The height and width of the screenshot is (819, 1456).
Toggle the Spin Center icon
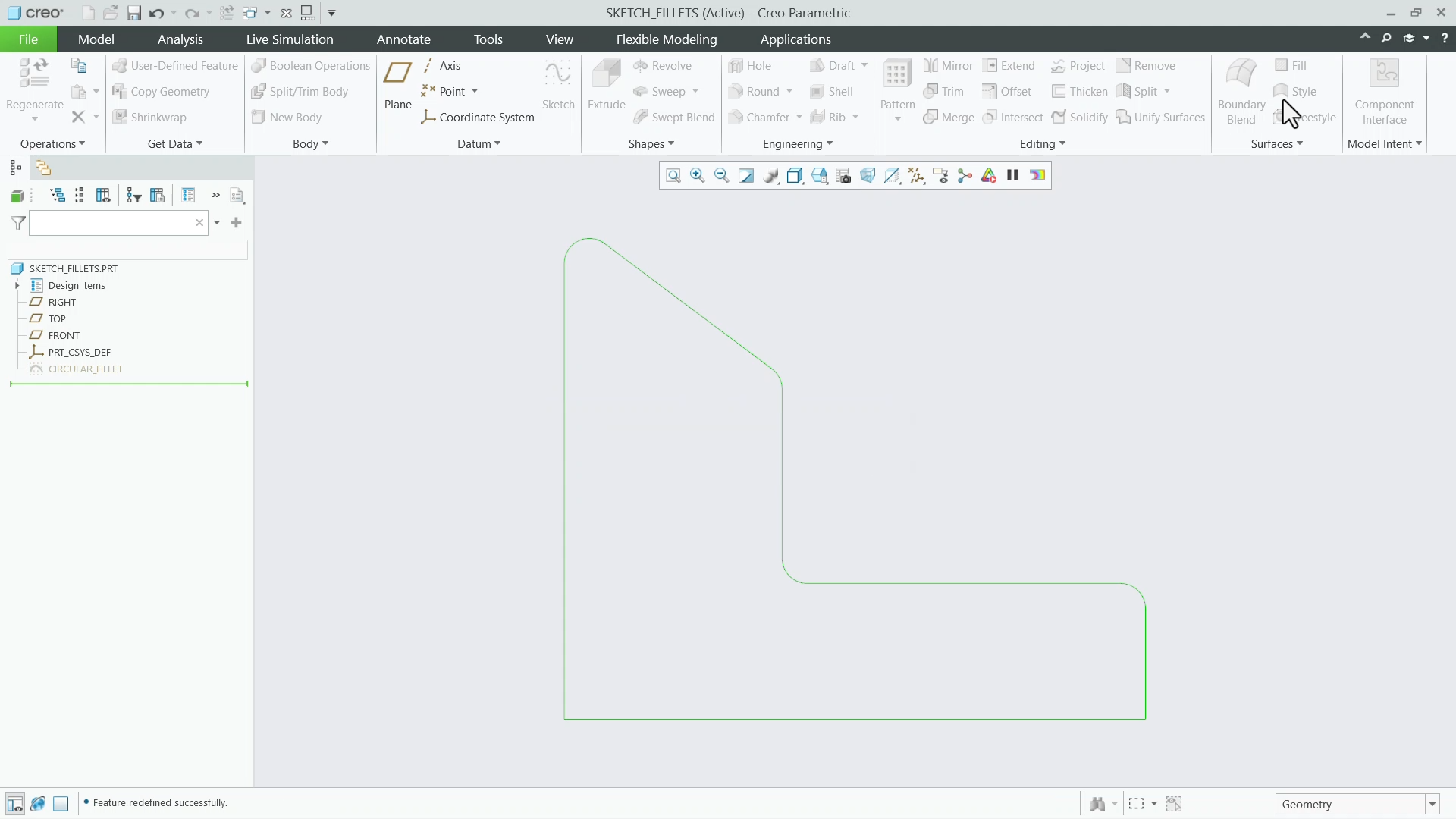click(965, 176)
